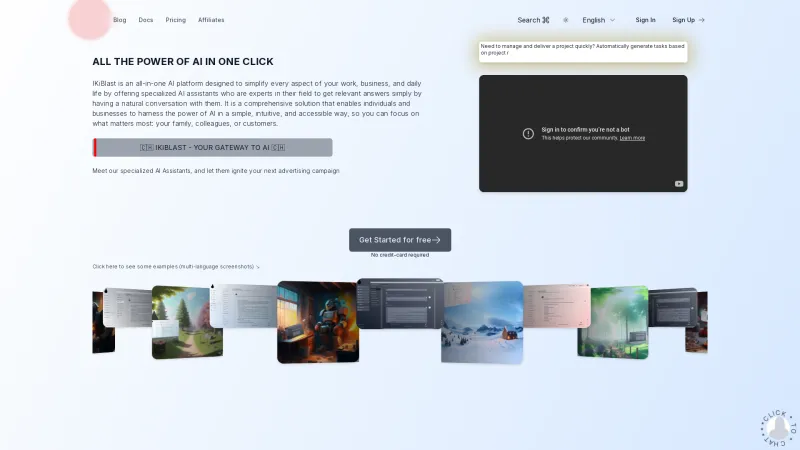Click the Sign Up button
The image size is (800, 450).
(x=688, y=20)
